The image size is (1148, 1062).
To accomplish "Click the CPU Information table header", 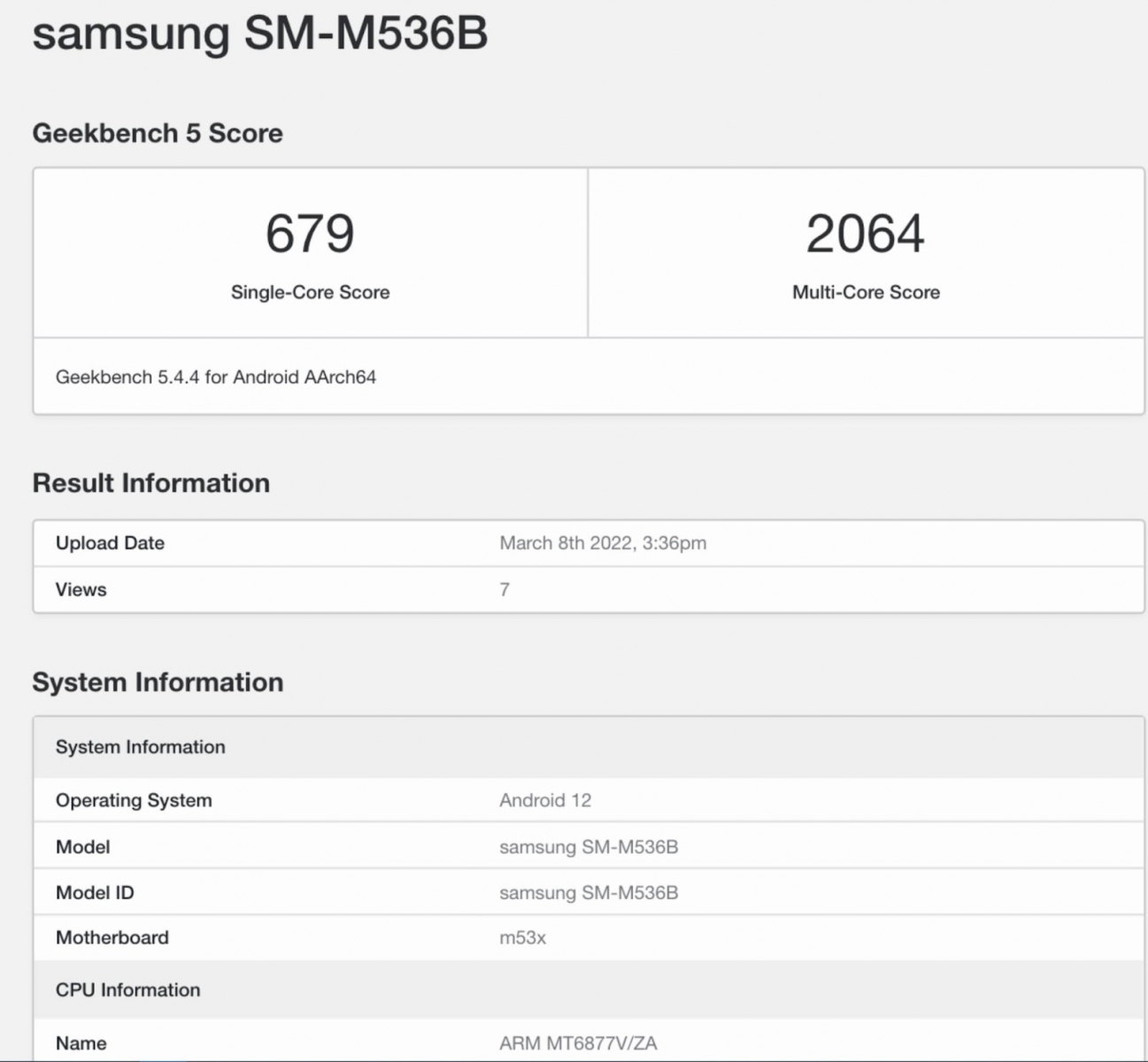I will pyautogui.click(x=589, y=989).
